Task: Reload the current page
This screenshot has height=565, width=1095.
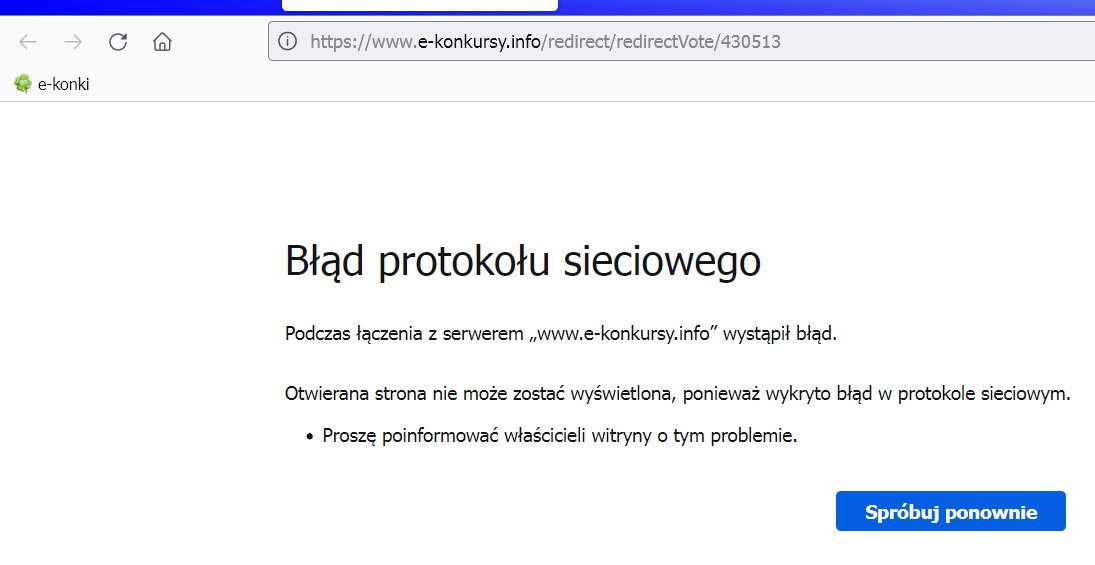Action: click(118, 42)
